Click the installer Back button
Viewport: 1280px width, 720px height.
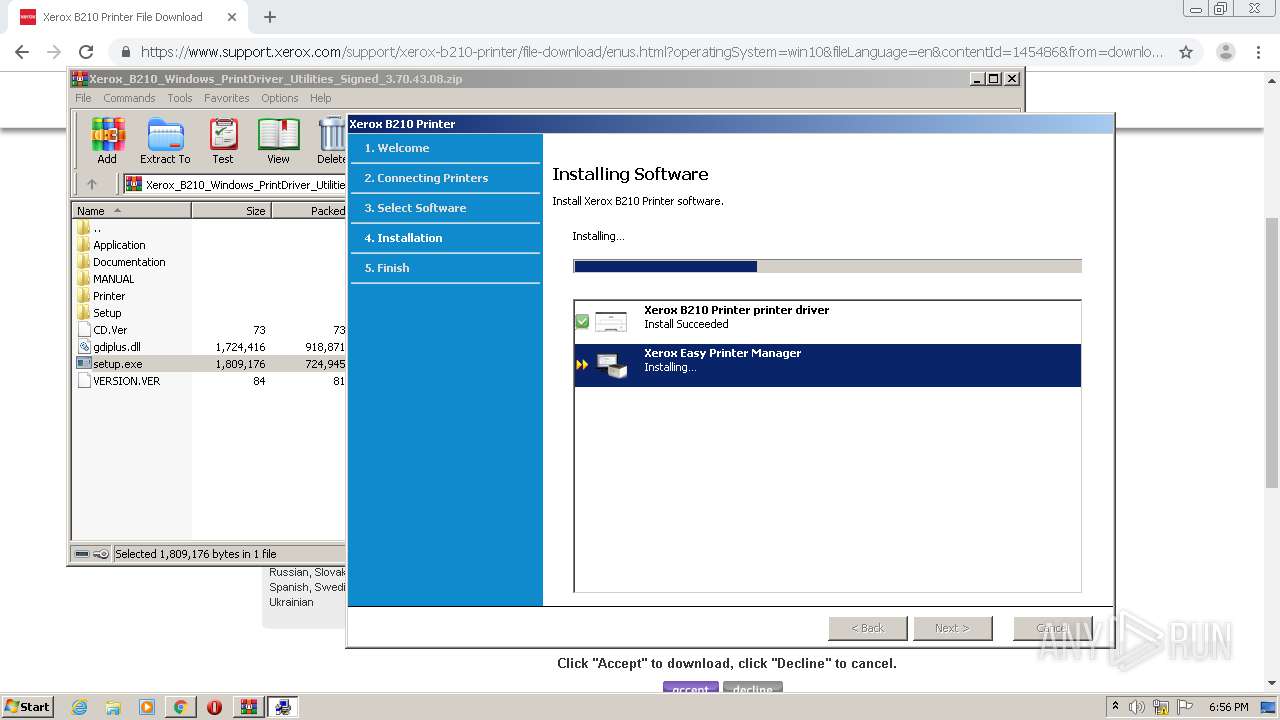(868, 628)
